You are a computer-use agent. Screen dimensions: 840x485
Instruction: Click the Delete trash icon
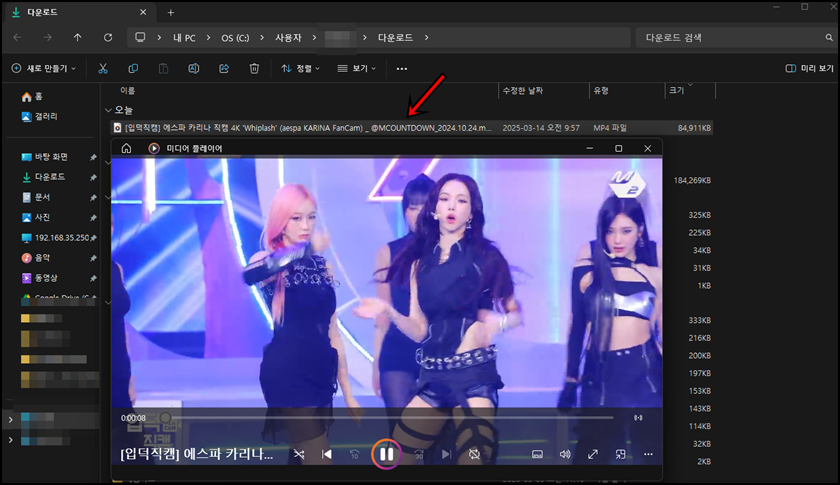pos(254,69)
